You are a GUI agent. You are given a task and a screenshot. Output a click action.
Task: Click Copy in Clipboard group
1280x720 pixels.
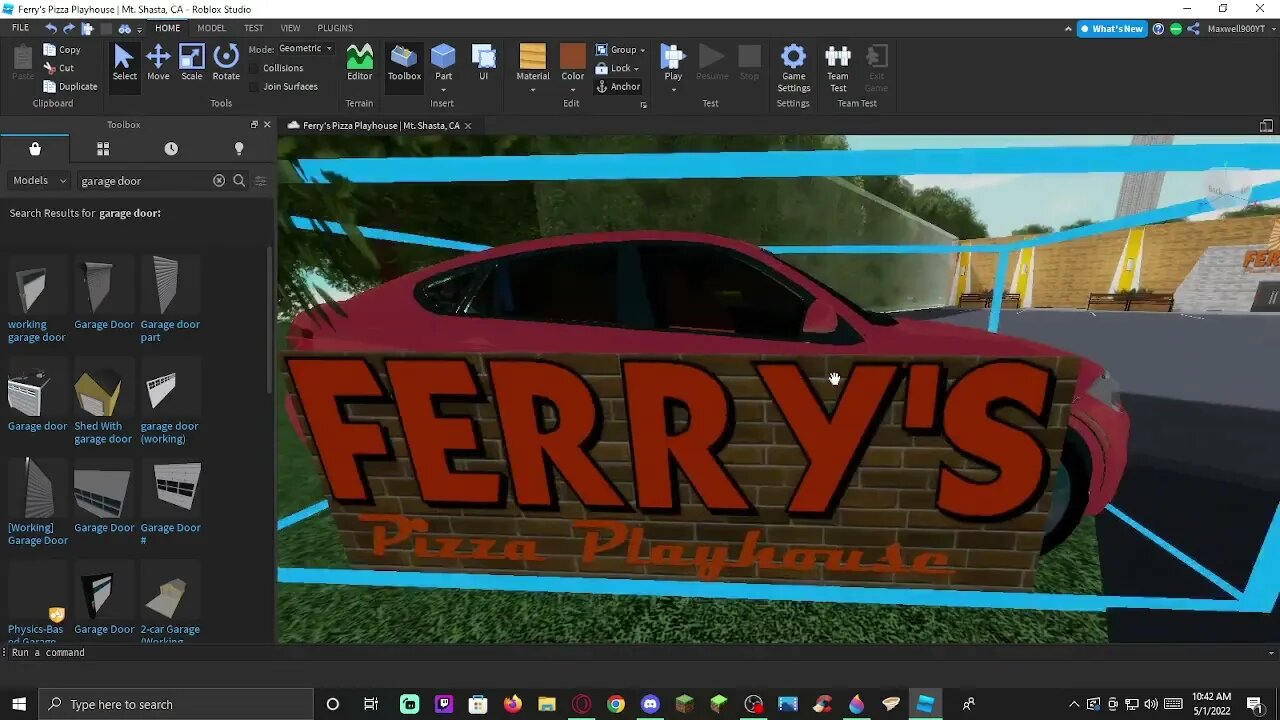point(62,50)
